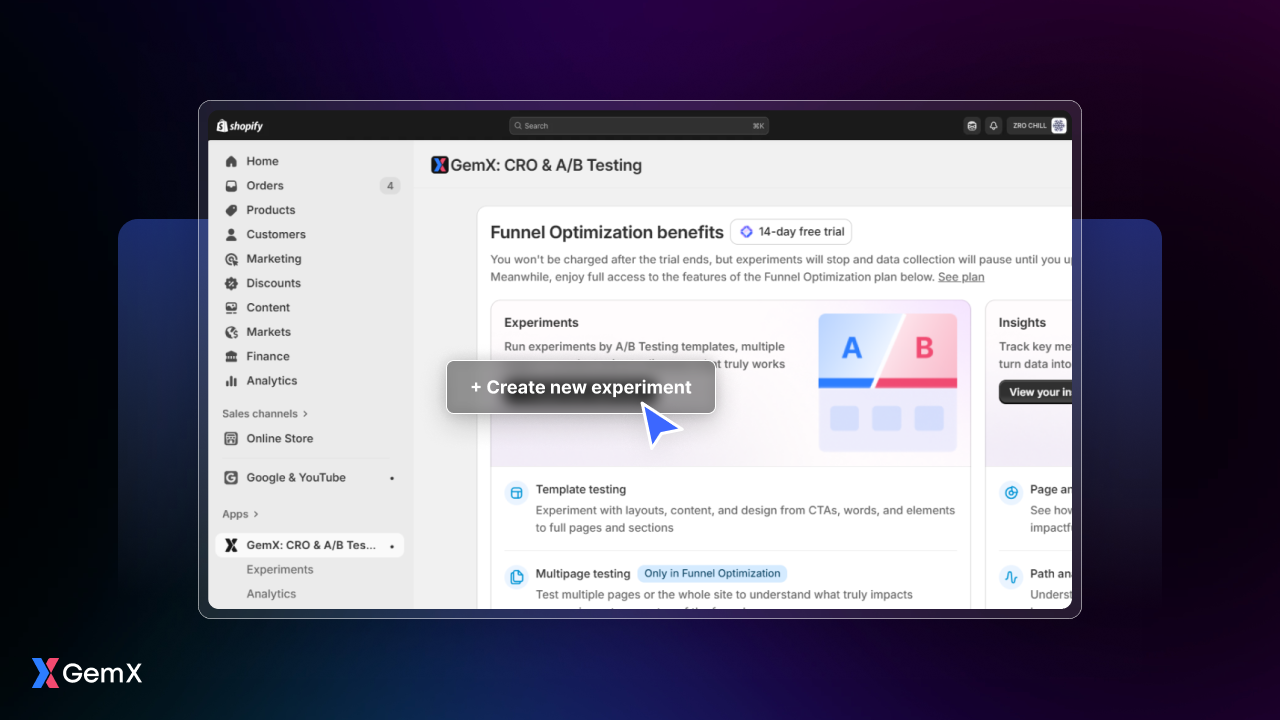This screenshot has width=1280, height=720.
Task: Click the Orders inbox icon
Action: point(231,186)
